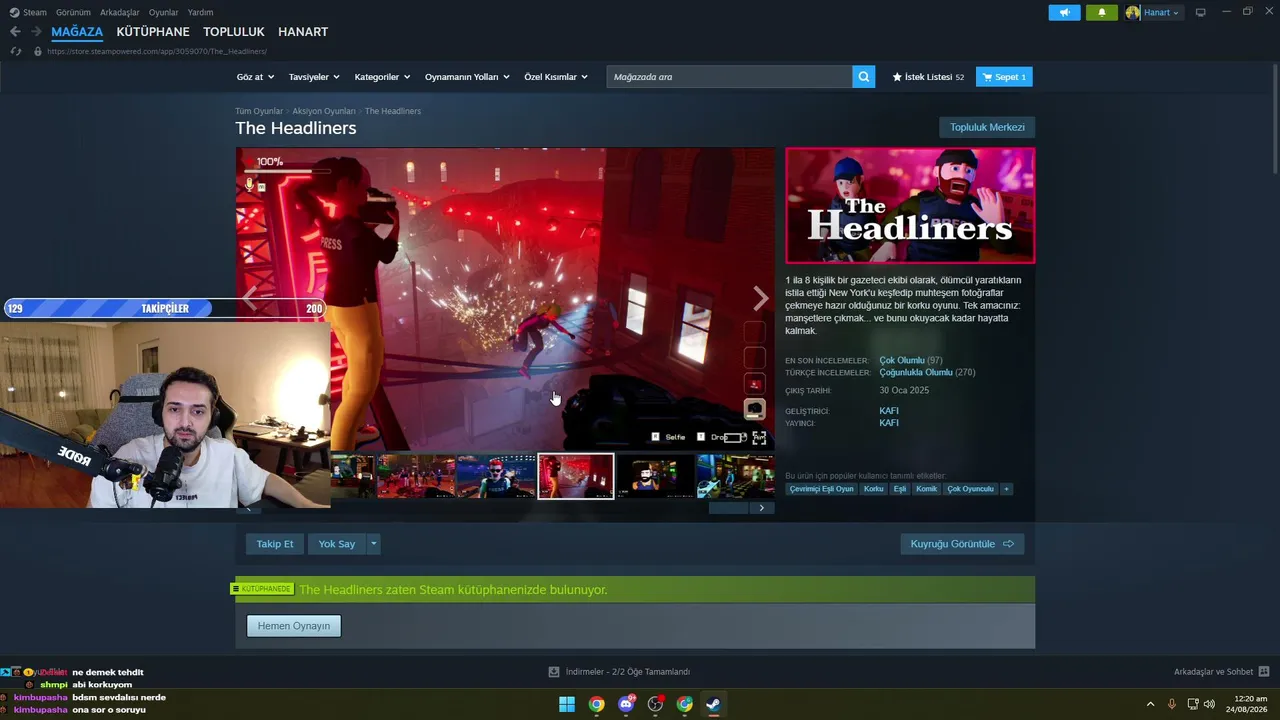Click the plus button to add tags
This screenshot has height=720, width=1280.
coord(1006,489)
